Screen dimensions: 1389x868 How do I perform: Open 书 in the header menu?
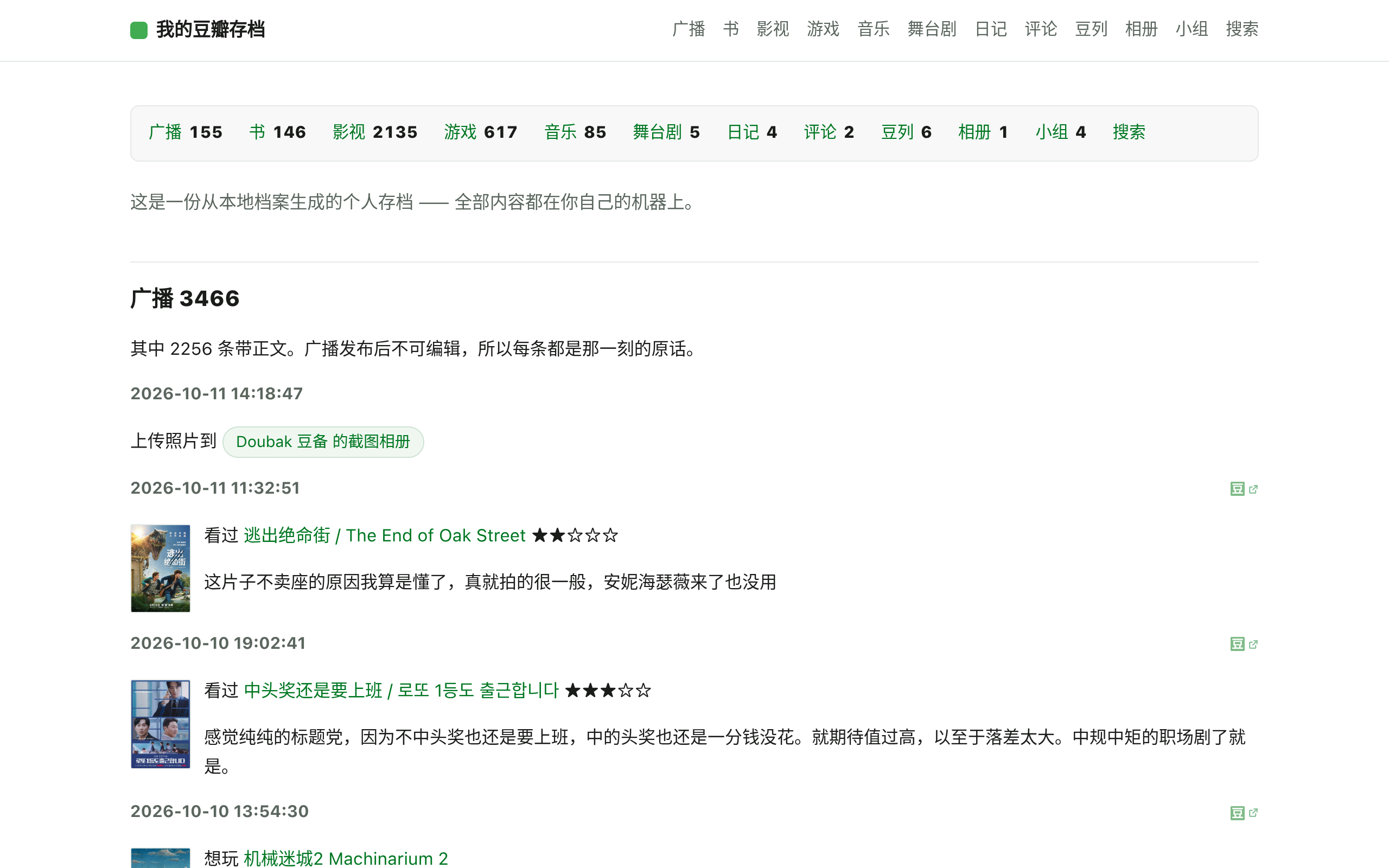(731, 29)
